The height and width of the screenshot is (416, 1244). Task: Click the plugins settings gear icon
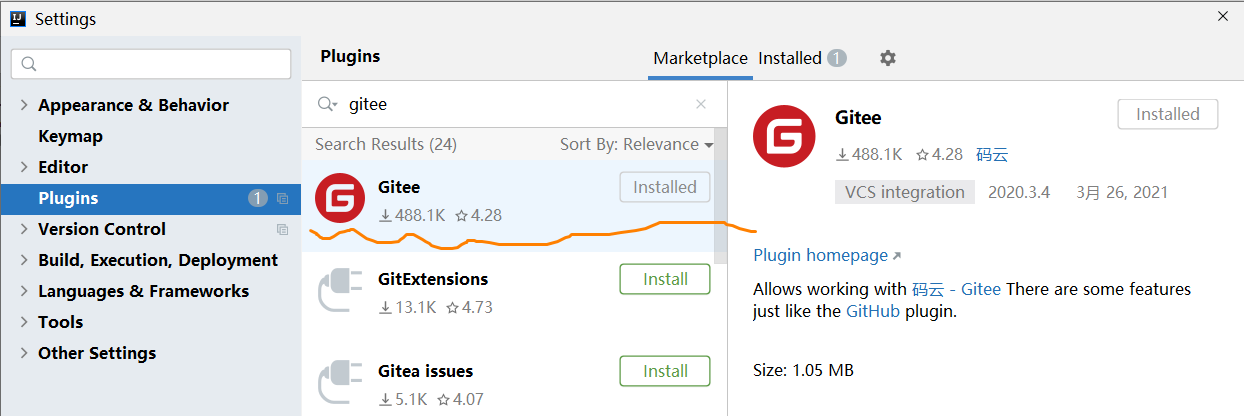[x=888, y=58]
